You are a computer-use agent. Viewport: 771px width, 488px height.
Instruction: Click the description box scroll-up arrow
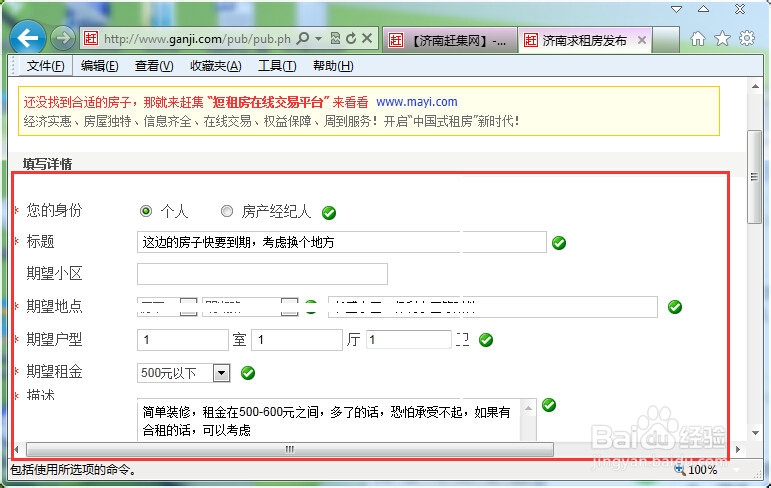[x=528, y=408]
